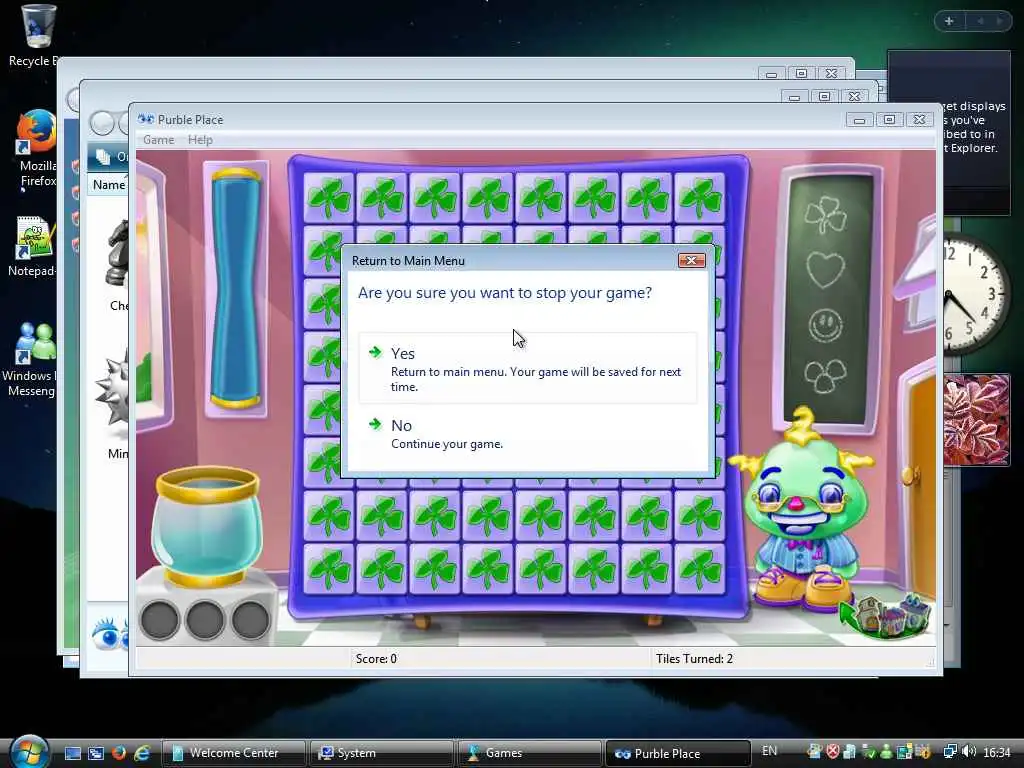Open the Windows Start orb

pyautogui.click(x=29, y=751)
